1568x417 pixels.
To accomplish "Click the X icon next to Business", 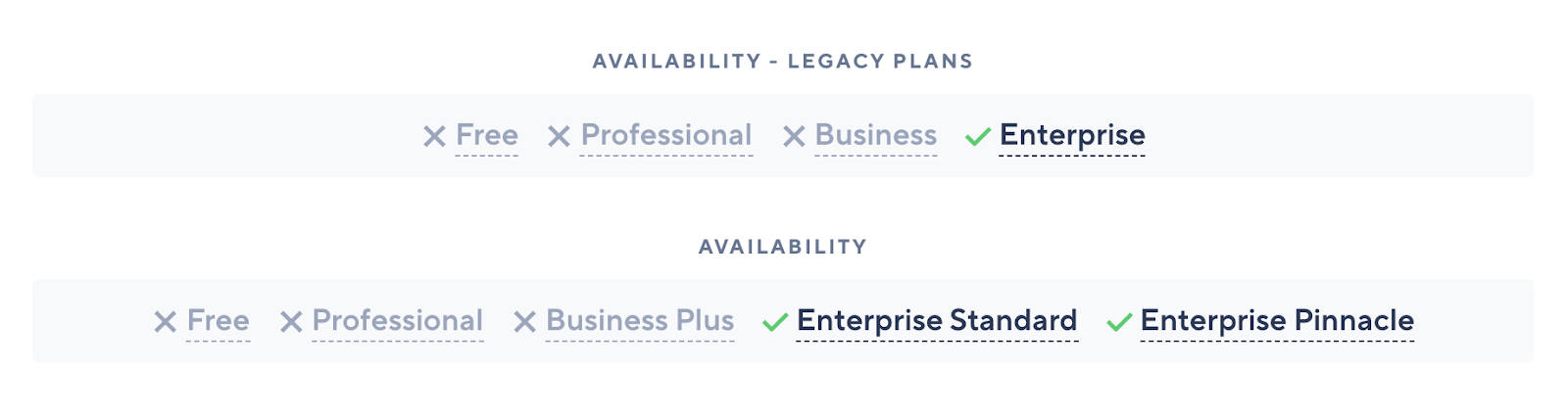I will [x=794, y=136].
